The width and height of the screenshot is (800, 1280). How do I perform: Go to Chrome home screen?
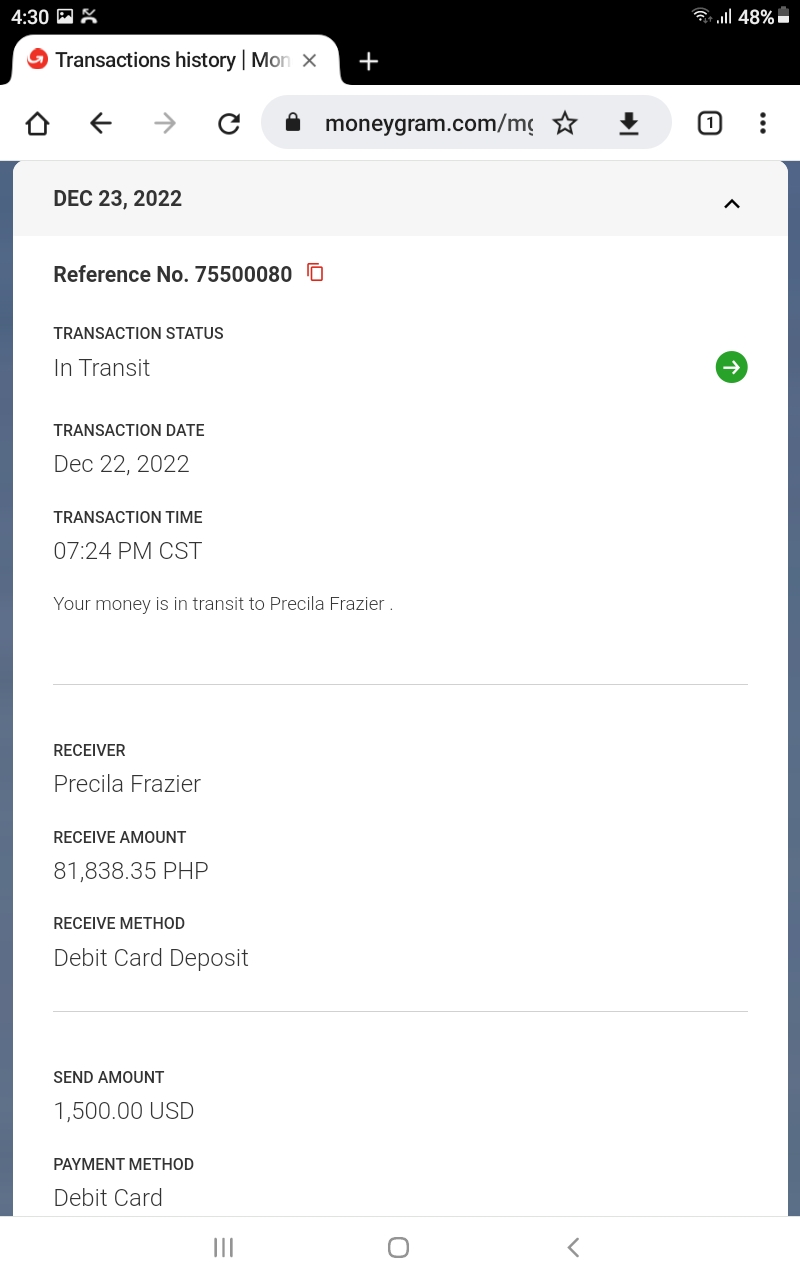[x=37, y=123]
